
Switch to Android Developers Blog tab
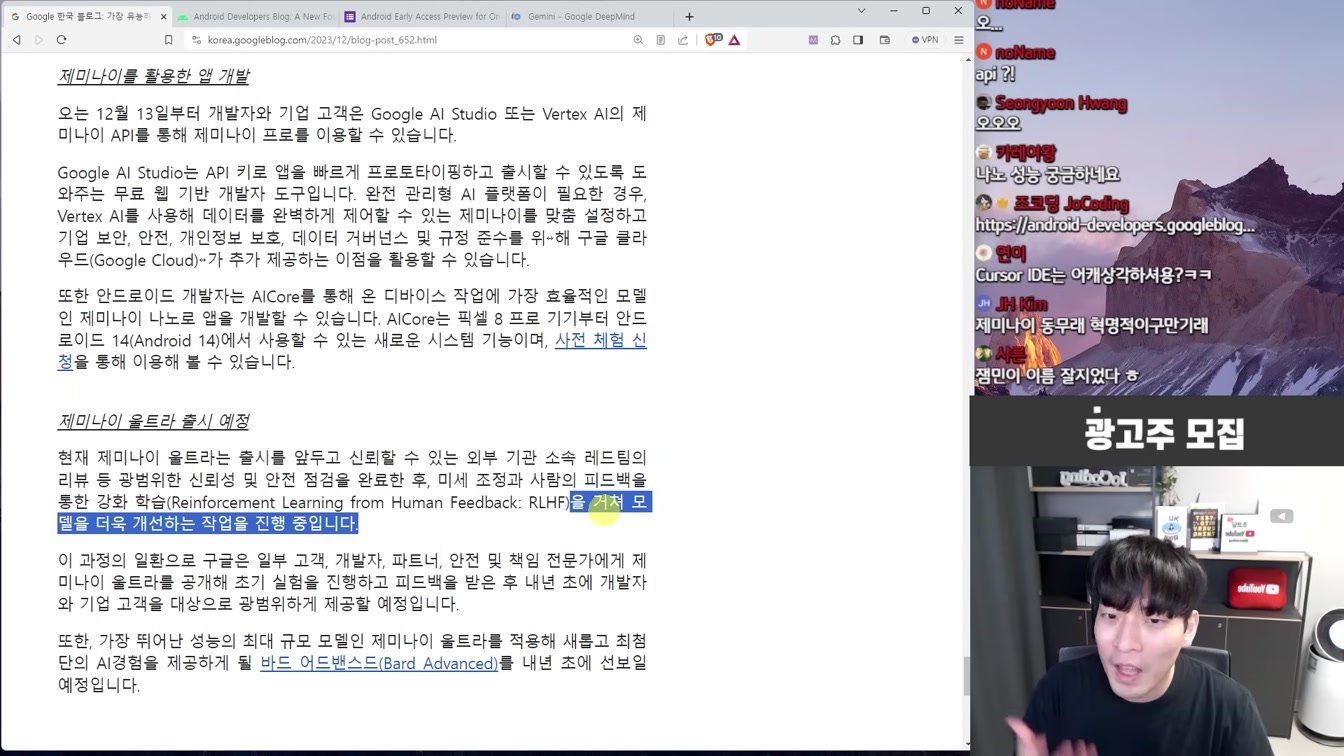click(x=256, y=16)
